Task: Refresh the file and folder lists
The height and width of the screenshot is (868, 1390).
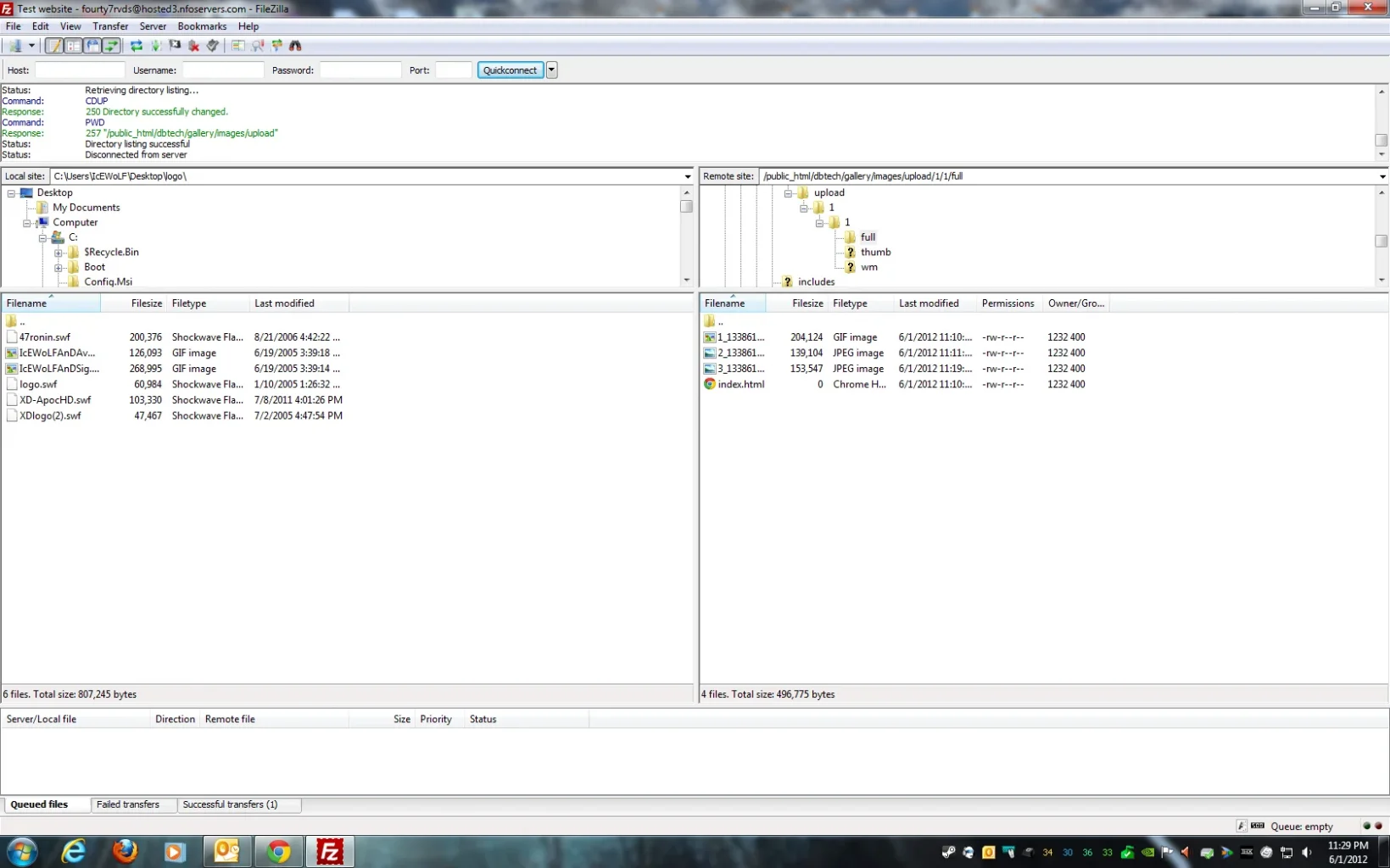Action: [x=137, y=46]
